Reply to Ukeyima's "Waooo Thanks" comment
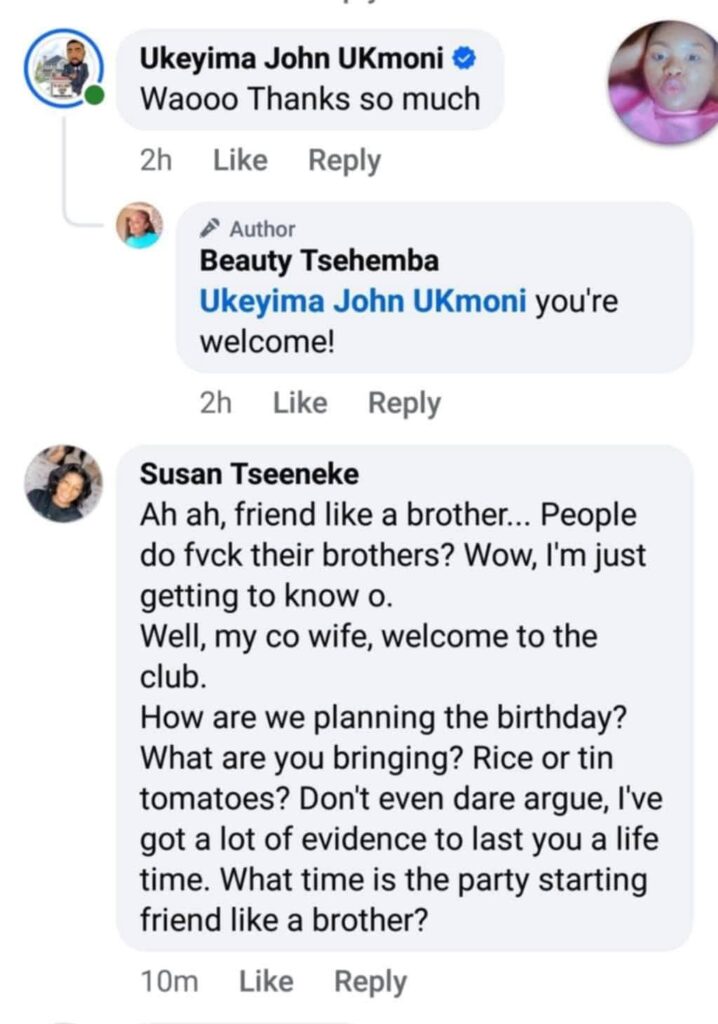The height and width of the screenshot is (1024, 718). click(344, 161)
